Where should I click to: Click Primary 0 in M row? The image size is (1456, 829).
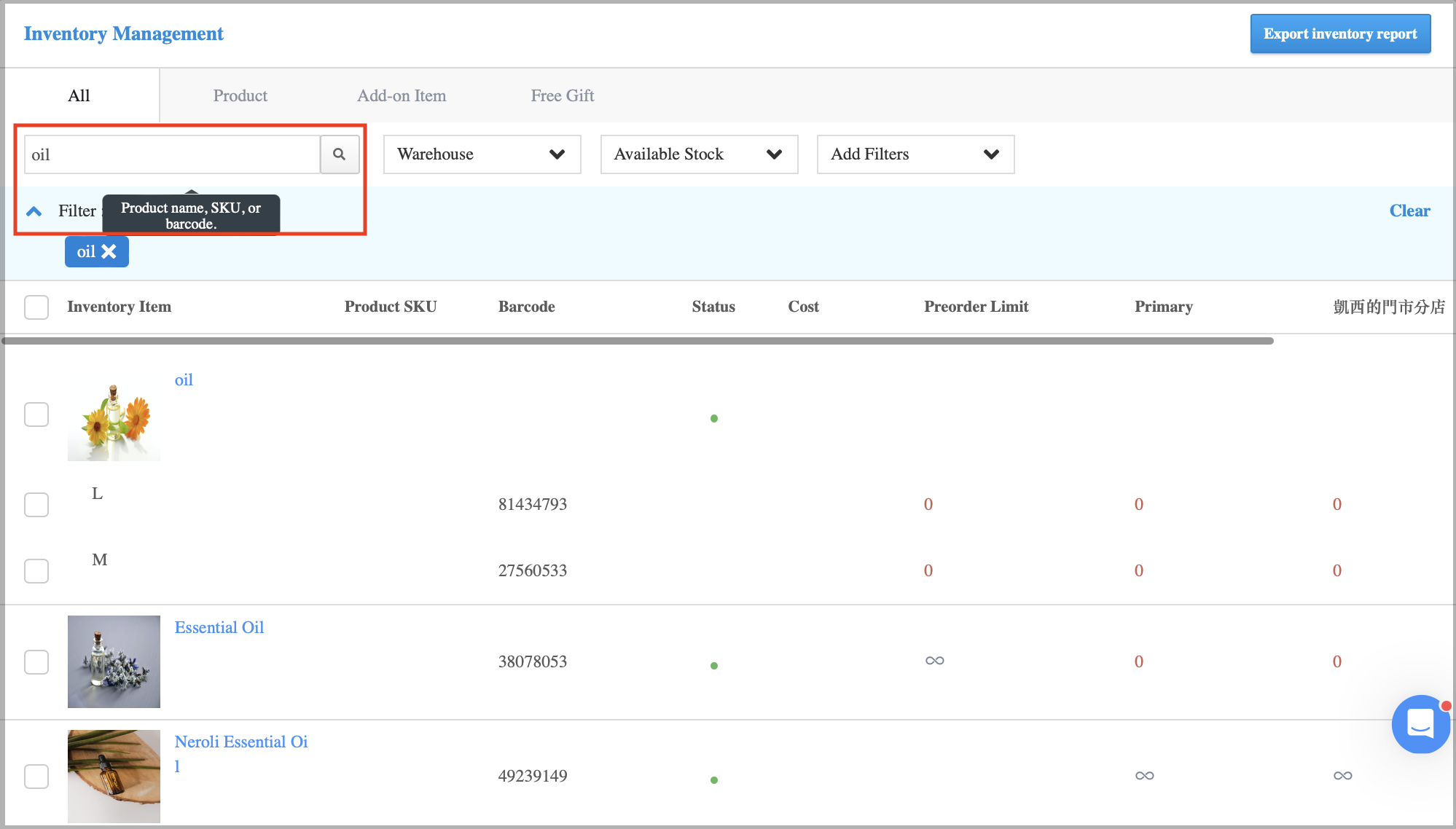click(1139, 570)
